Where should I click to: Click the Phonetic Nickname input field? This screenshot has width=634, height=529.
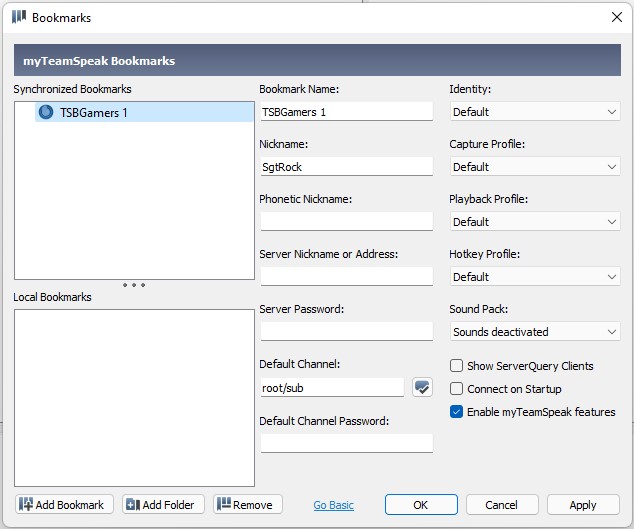pos(347,221)
